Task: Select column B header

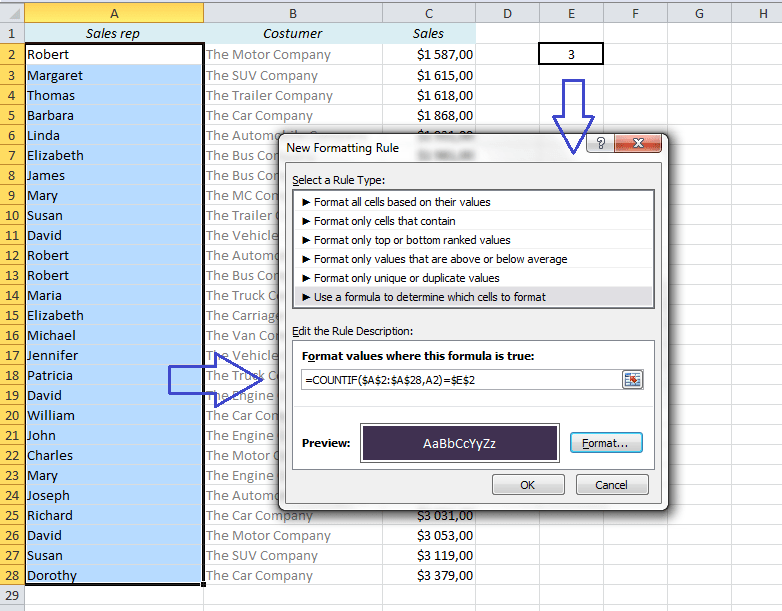Action: (293, 13)
